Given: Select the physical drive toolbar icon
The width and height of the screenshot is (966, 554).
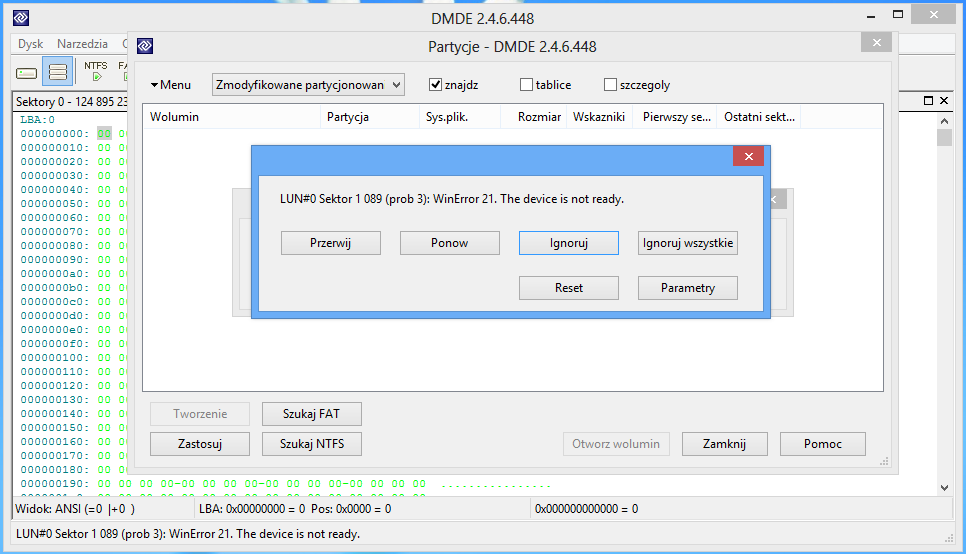Looking at the screenshot, I should [x=26, y=73].
